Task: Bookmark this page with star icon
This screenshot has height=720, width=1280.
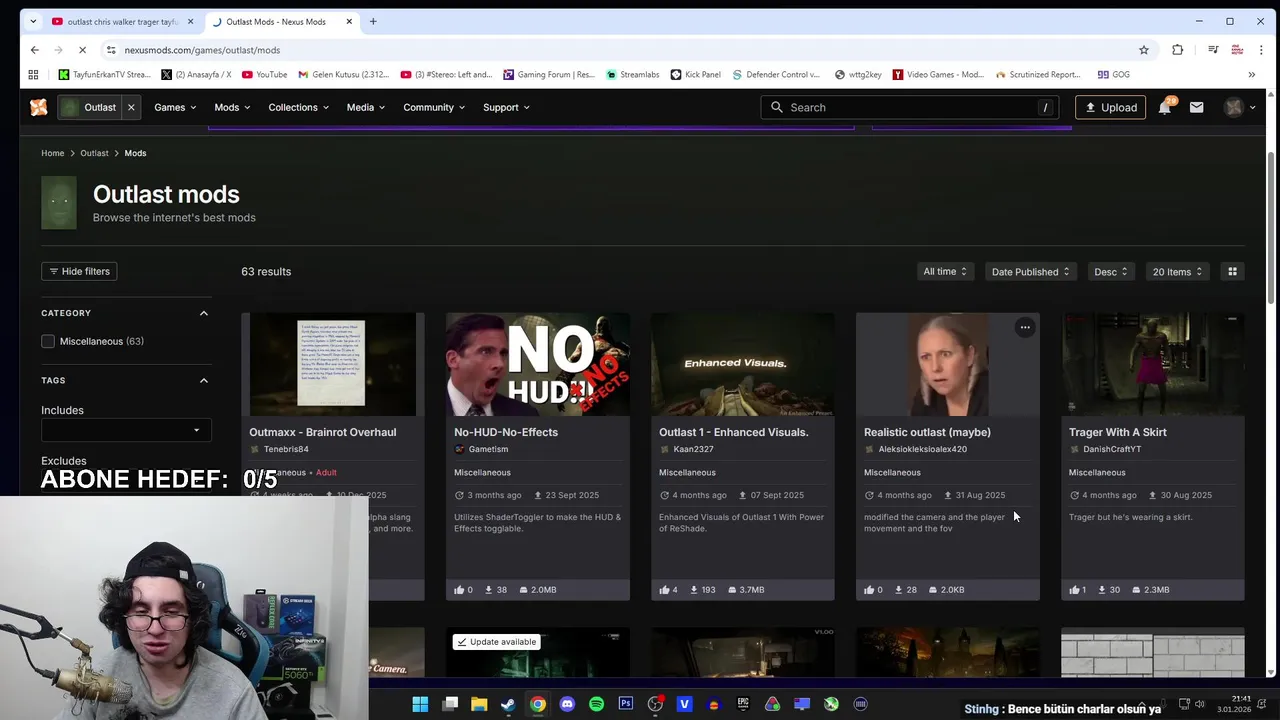Action: [1144, 50]
